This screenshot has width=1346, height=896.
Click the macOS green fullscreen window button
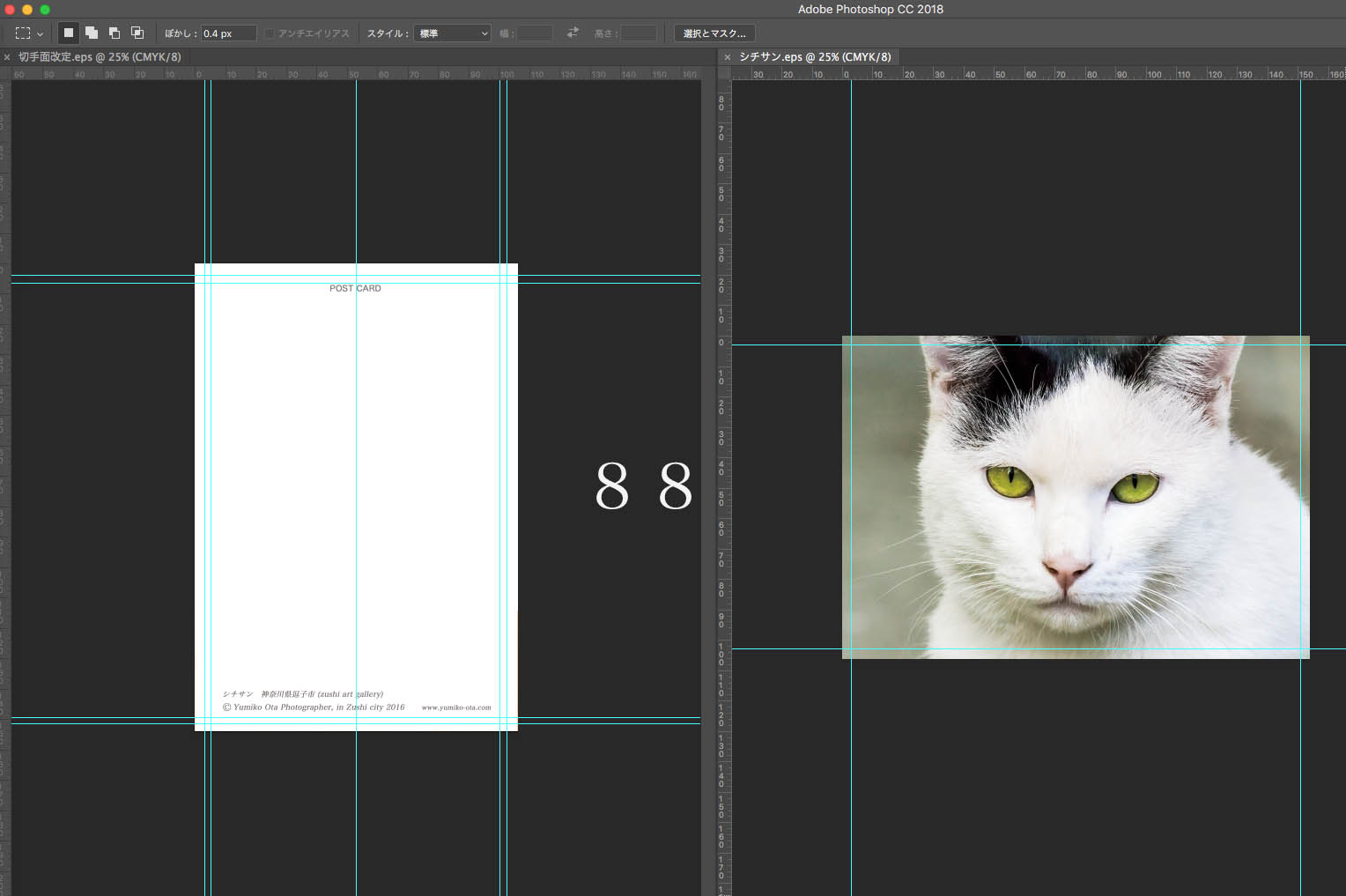[x=45, y=10]
